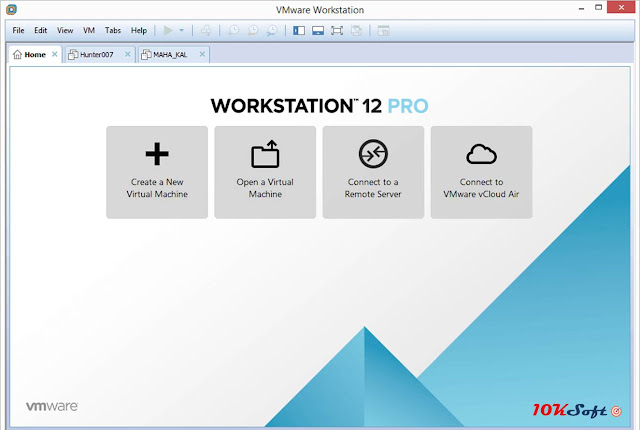Open the Snapshot Manager wrench-clock icon
This screenshot has height=430, width=640.
[x=272, y=30]
